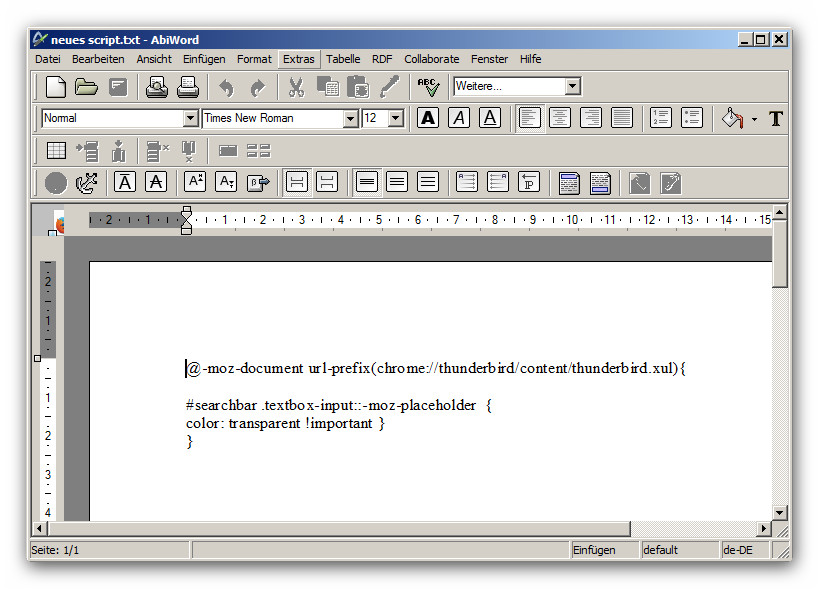Screen dimensions: 820x589
Task: Set double line spacing
Action: (428, 183)
